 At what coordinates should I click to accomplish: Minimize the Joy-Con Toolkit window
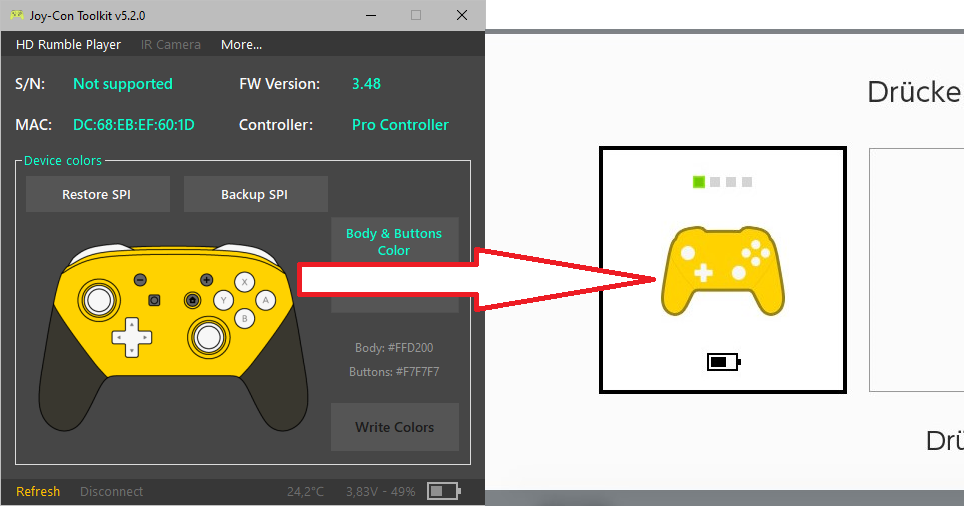(x=371, y=15)
